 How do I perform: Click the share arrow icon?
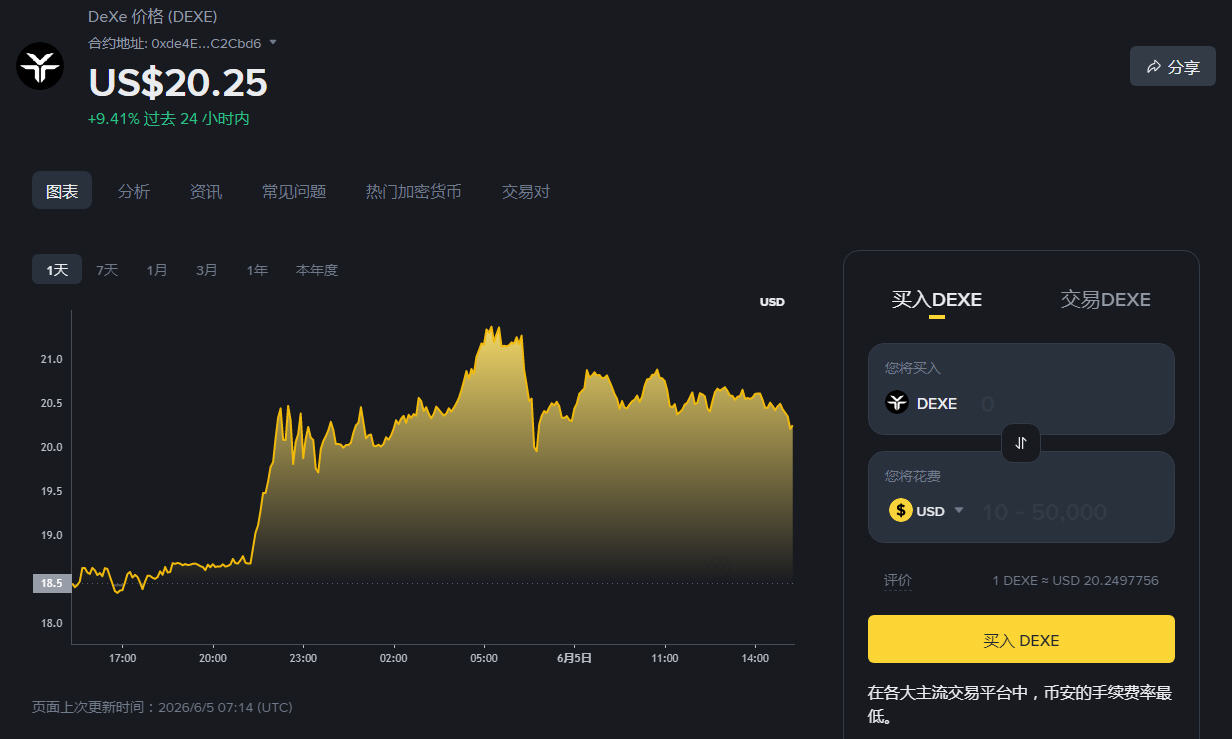tap(1153, 67)
